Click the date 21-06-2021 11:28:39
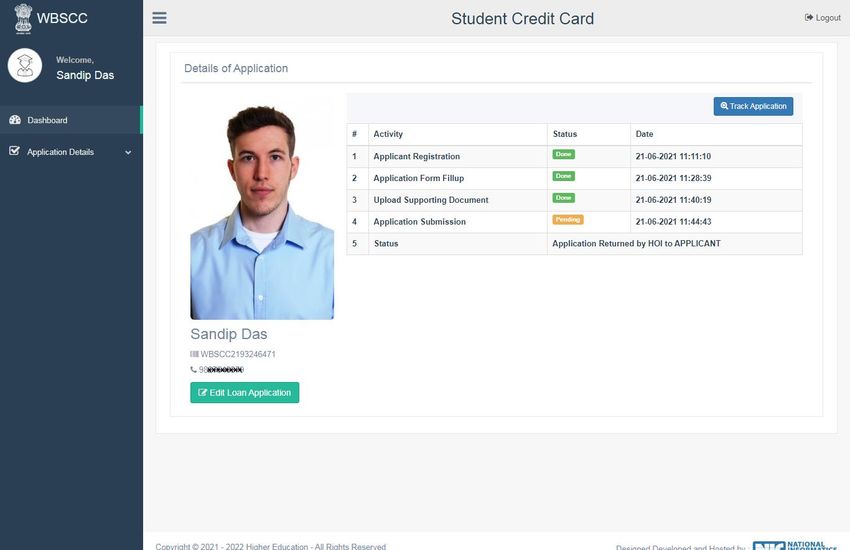This screenshot has height=550, width=850. point(673,178)
